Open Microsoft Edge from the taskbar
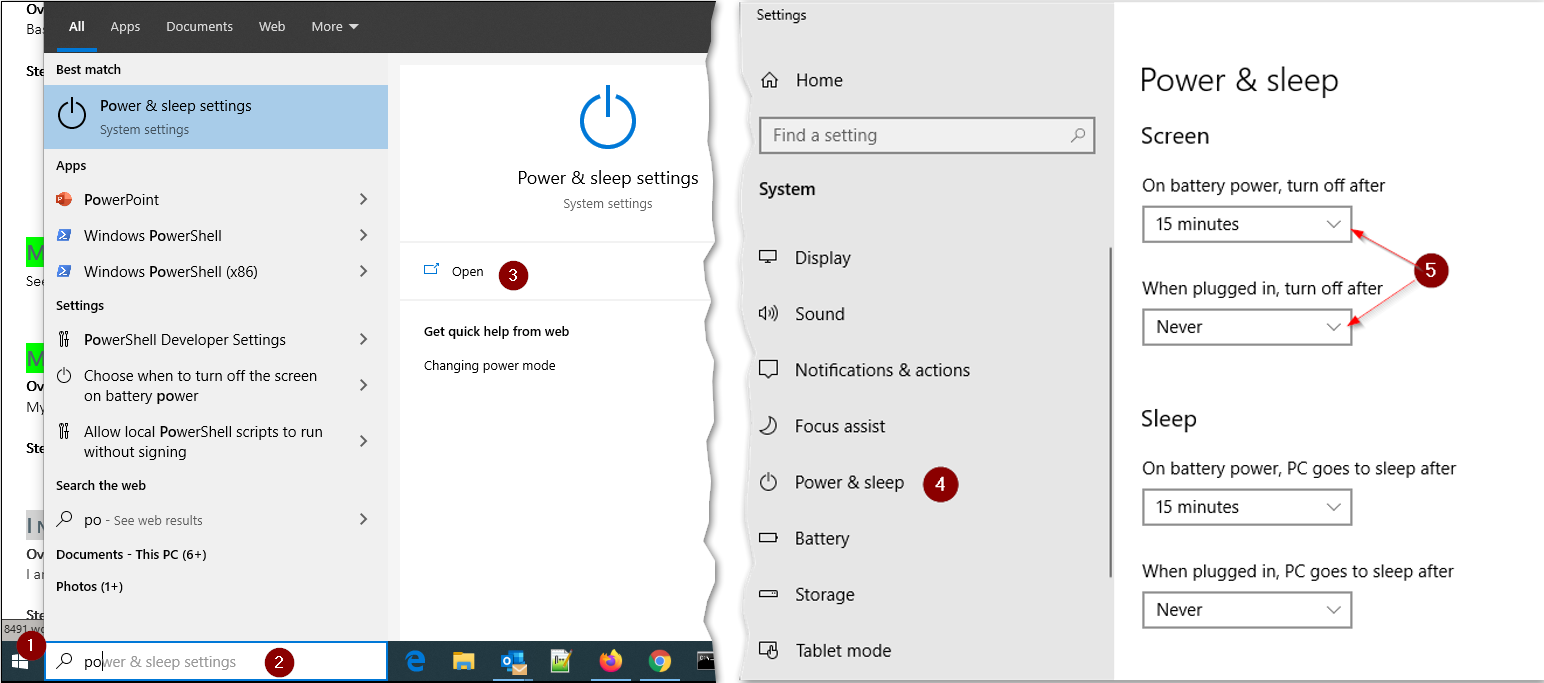The width and height of the screenshot is (1544, 683). pyautogui.click(x=415, y=661)
